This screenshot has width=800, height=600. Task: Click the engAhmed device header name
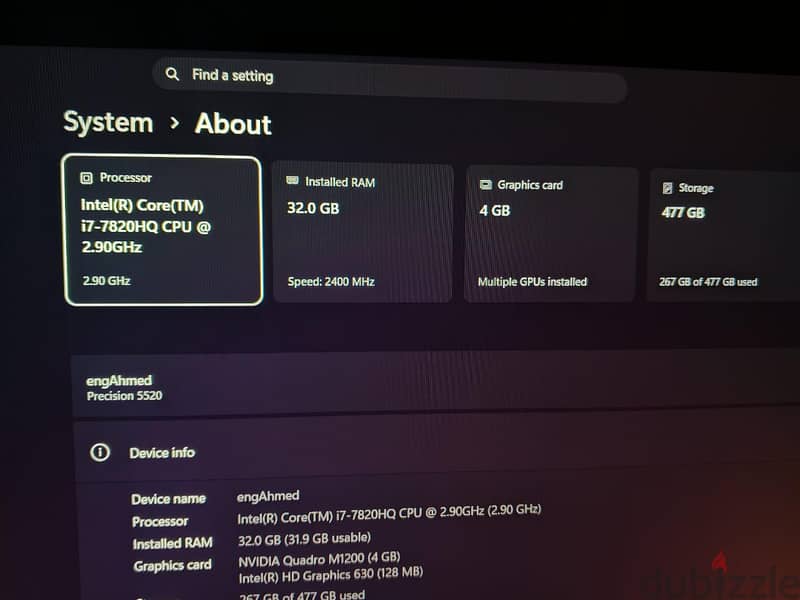point(119,381)
